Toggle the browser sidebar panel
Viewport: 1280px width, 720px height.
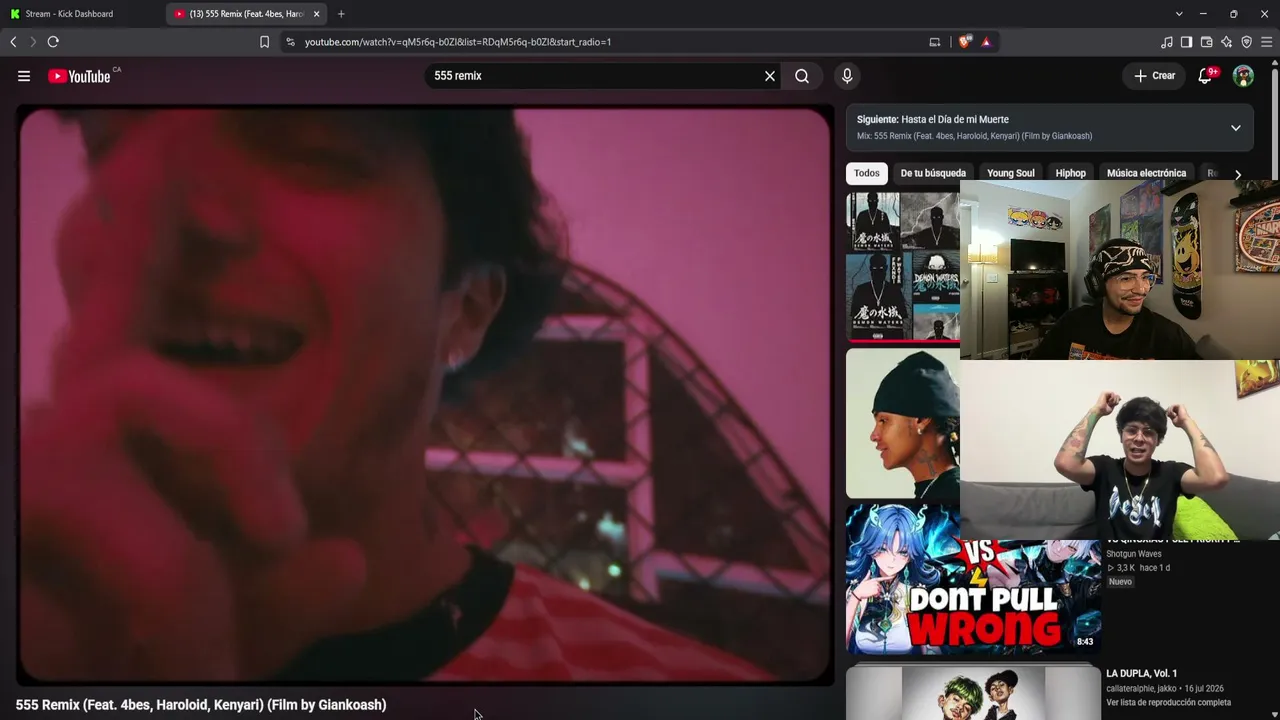click(x=1187, y=42)
